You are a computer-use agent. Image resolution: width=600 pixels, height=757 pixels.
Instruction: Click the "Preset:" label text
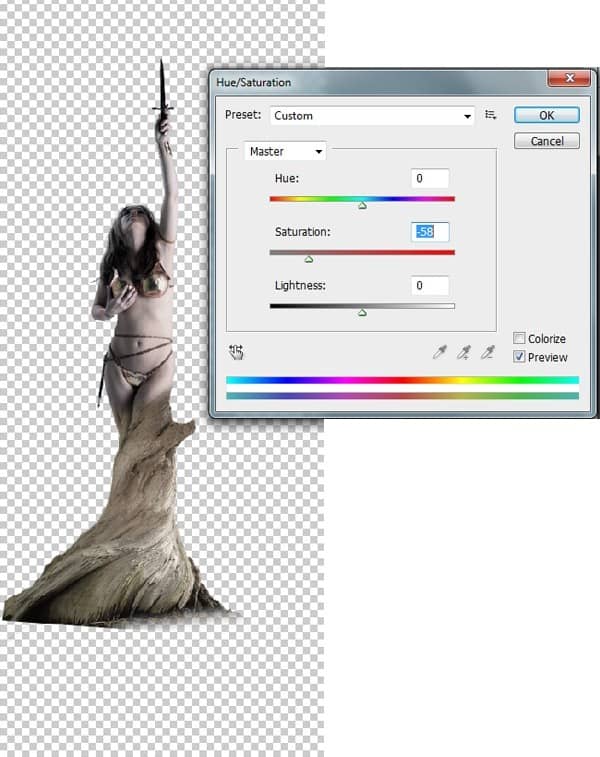243,115
